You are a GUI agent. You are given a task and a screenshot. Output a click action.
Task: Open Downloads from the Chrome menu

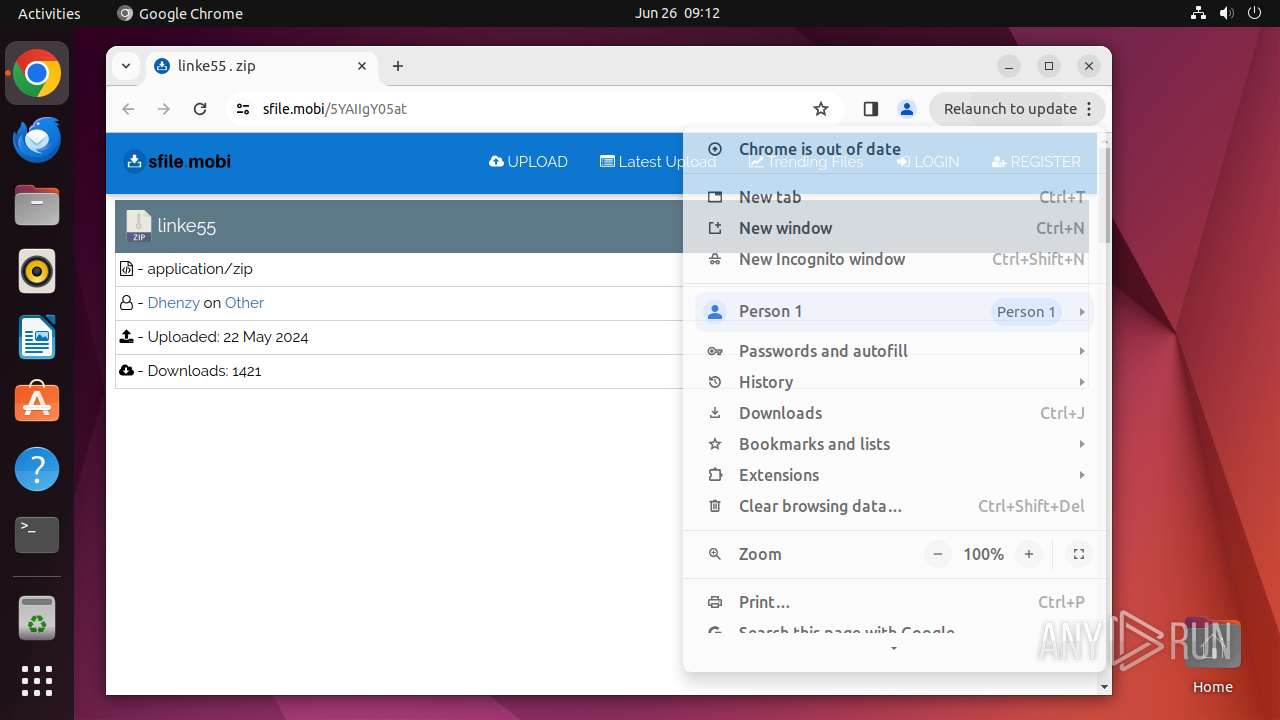pos(894,413)
